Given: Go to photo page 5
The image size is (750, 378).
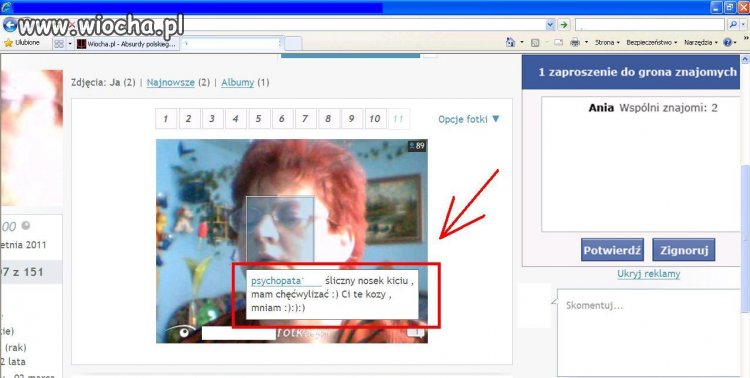Looking at the screenshot, I should point(259,119).
